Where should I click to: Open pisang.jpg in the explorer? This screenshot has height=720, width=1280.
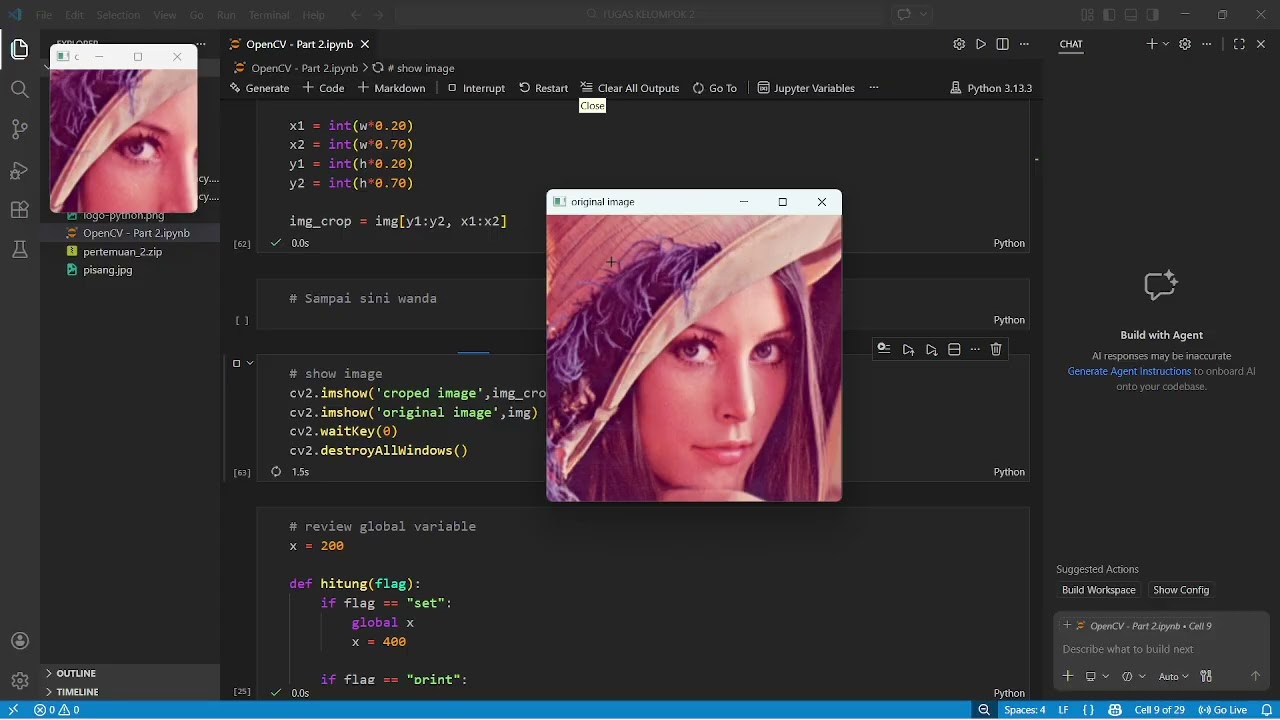108,270
